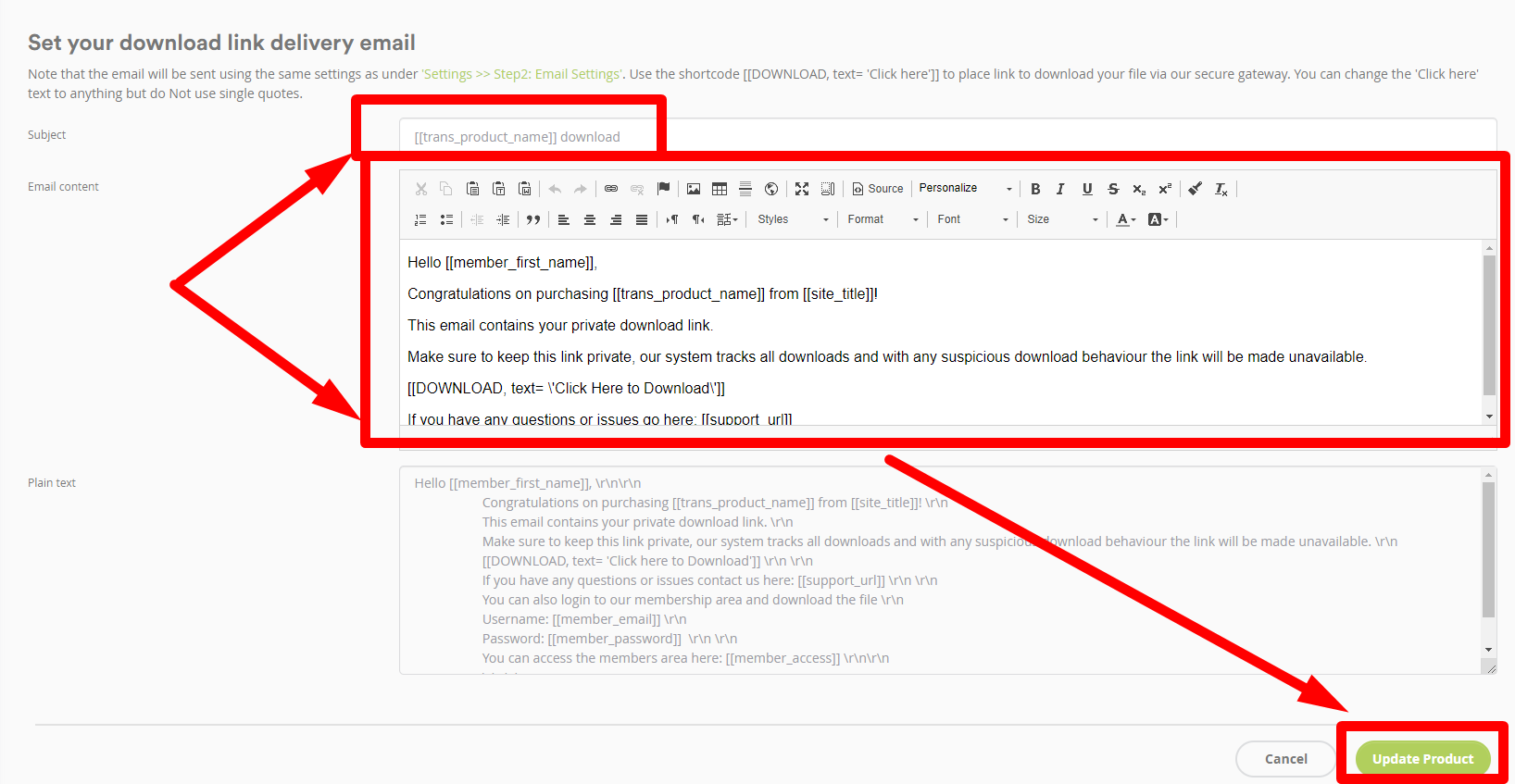Click Paste as plain text icon

[499, 189]
